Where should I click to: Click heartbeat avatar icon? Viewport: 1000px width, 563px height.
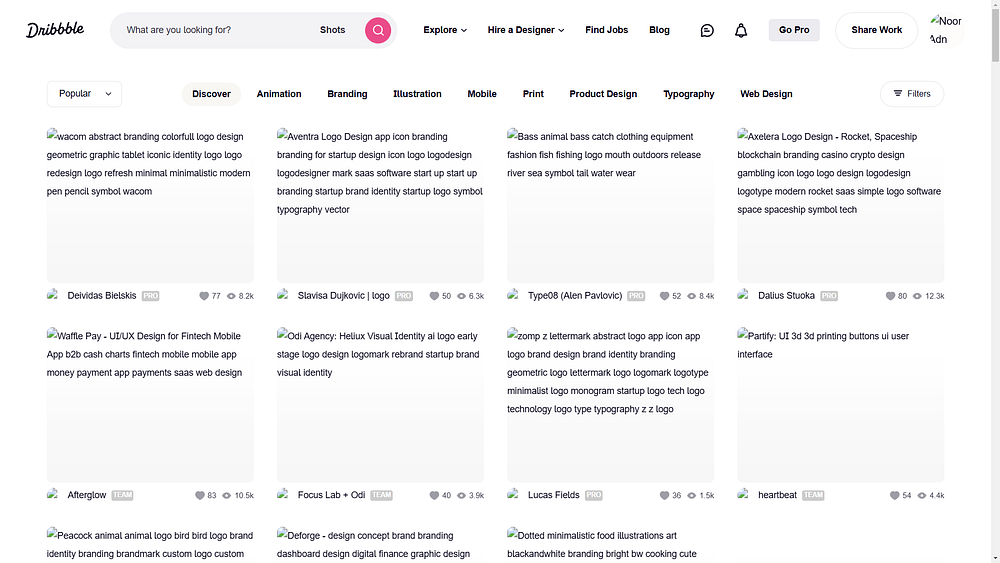coord(744,495)
